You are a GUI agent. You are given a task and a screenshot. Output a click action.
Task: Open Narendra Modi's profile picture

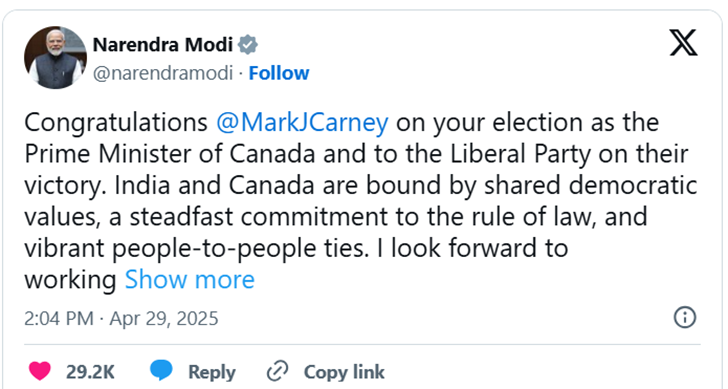pyautogui.click(x=55, y=58)
